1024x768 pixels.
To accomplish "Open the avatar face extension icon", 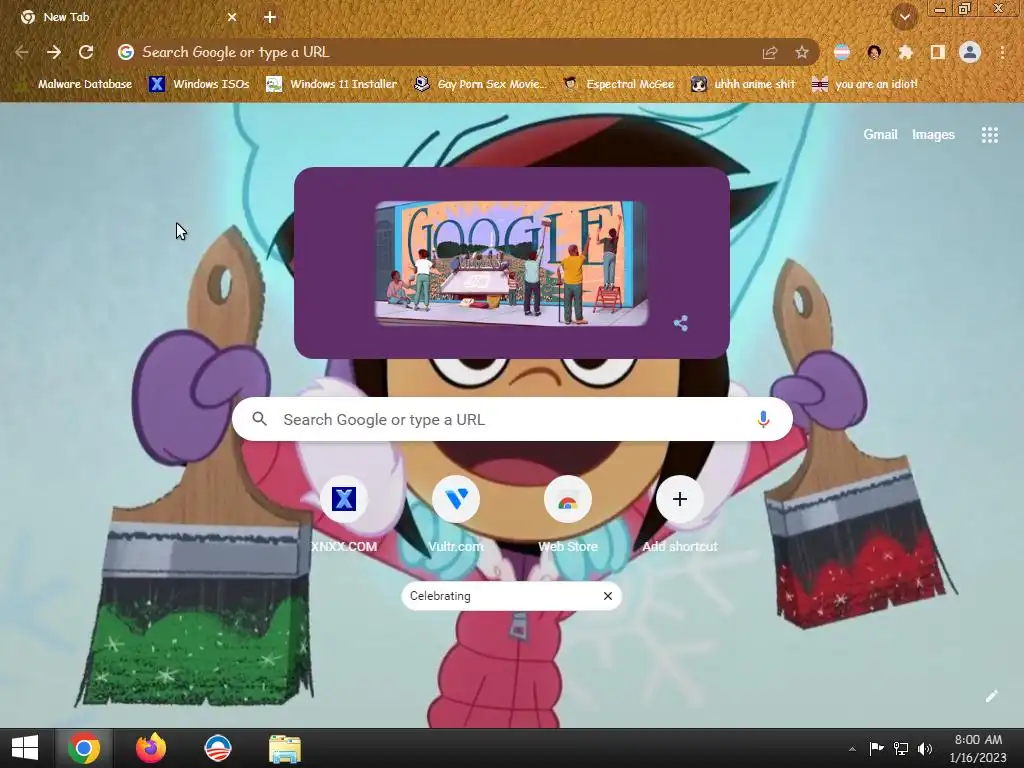I will point(874,52).
